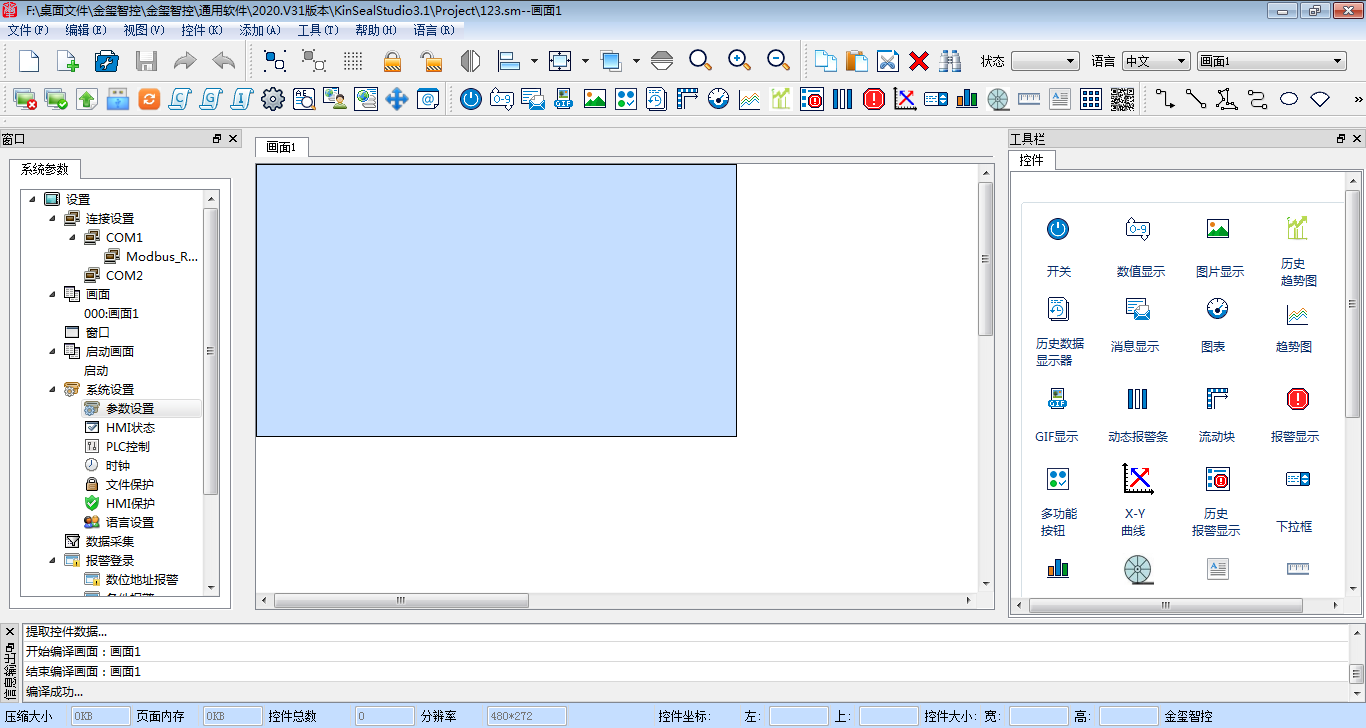Select the 开关 switch control in toolbox

pyautogui.click(x=1058, y=247)
